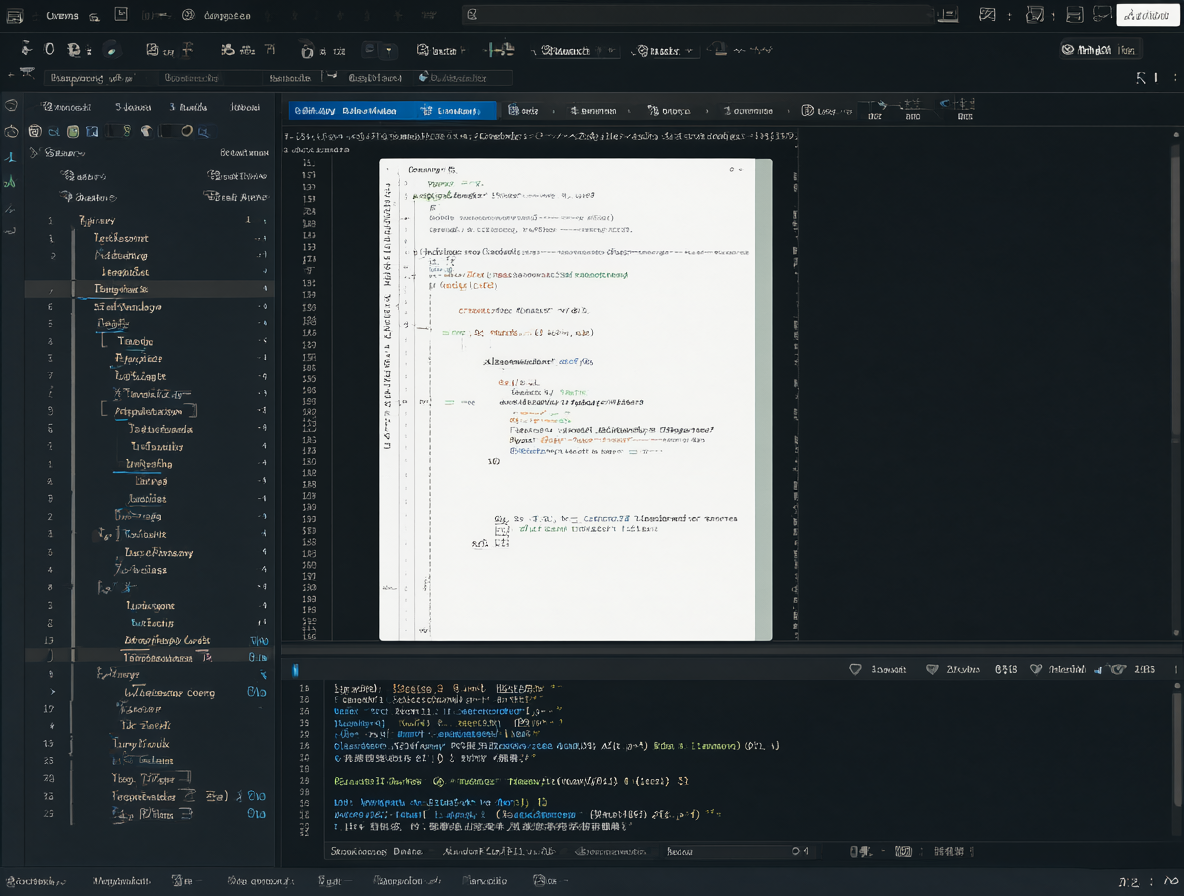Click the green icon in the left activity bar
Image resolution: width=1184 pixels, height=896 pixels.
(10, 182)
